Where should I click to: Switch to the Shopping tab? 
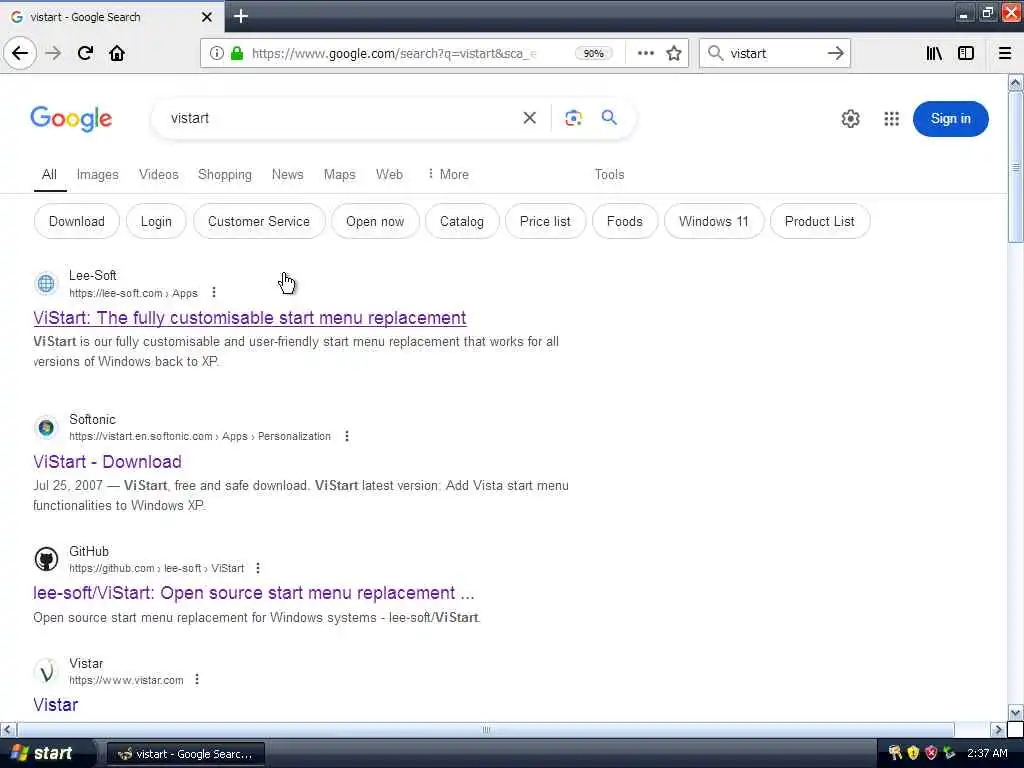[225, 174]
